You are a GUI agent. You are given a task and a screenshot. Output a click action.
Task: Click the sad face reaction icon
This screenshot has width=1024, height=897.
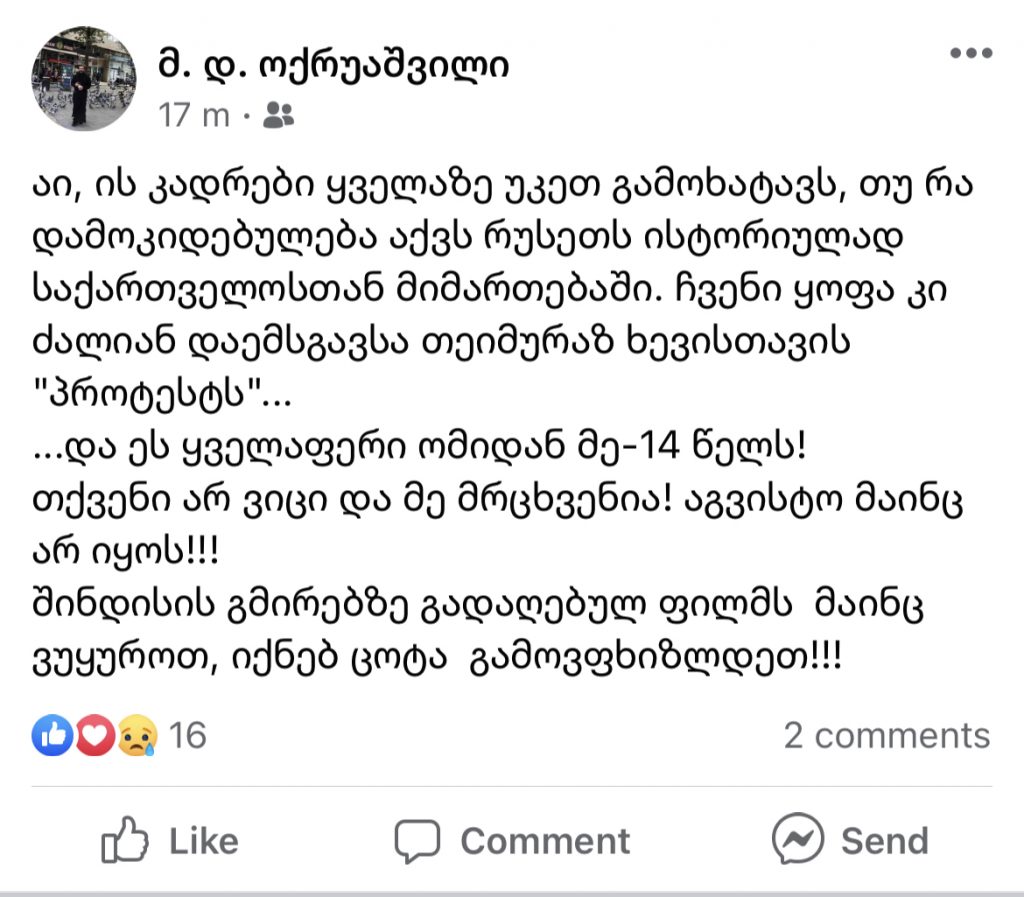[137, 735]
